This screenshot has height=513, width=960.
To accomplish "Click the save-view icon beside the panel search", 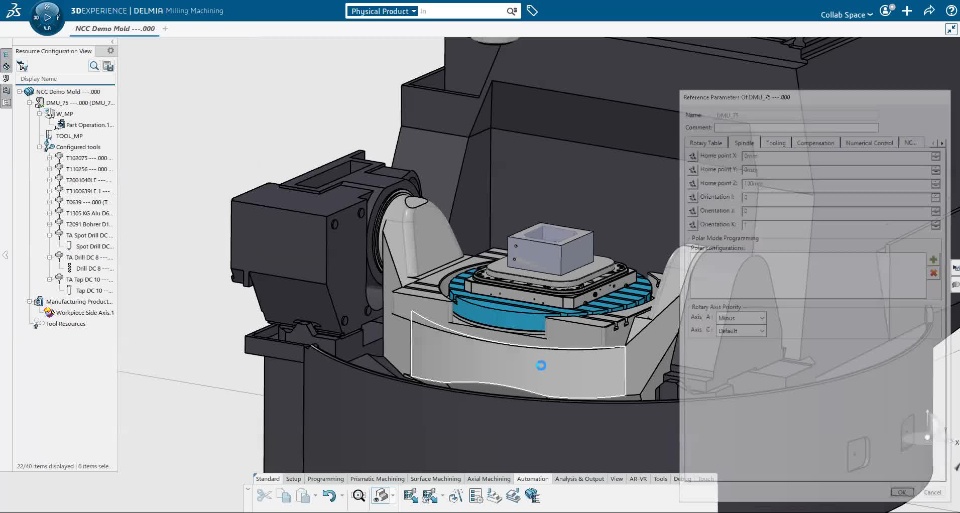I will click(108, 66).
